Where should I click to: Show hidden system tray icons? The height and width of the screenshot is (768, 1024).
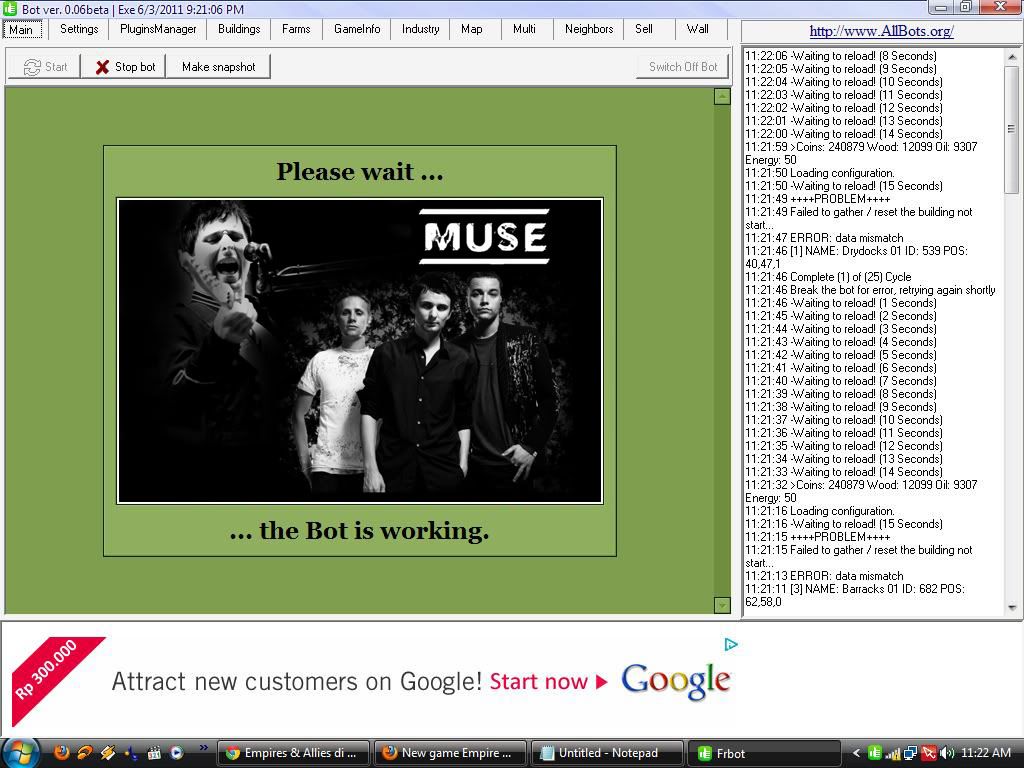(857, 753)
